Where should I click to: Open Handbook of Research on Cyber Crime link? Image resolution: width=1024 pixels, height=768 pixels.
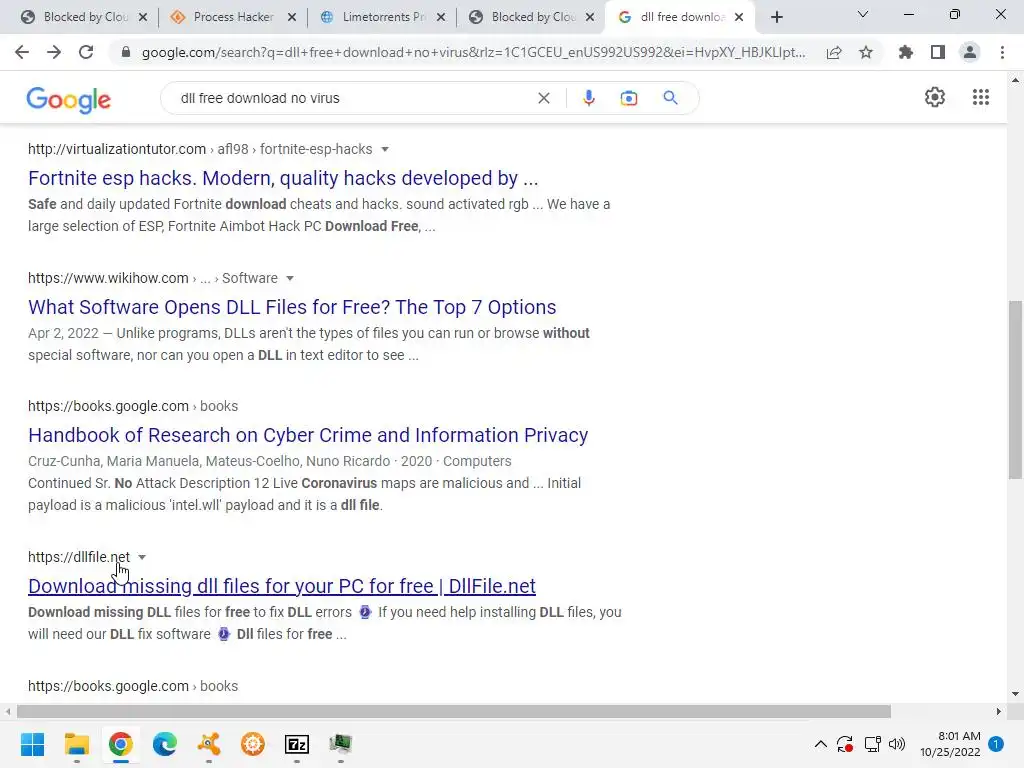point(308,435)
